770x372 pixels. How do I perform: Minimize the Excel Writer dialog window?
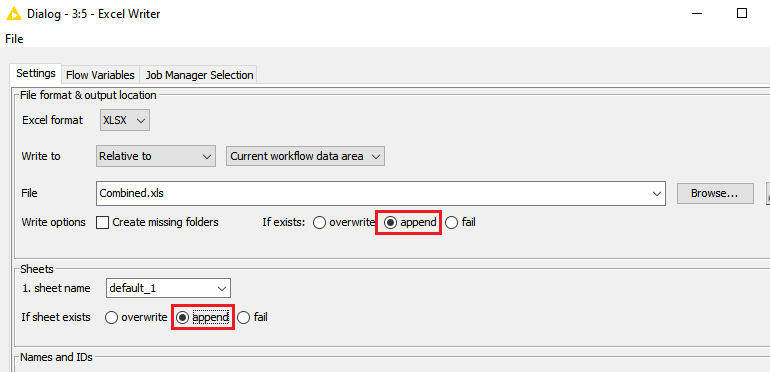click(x=696, y=14)
